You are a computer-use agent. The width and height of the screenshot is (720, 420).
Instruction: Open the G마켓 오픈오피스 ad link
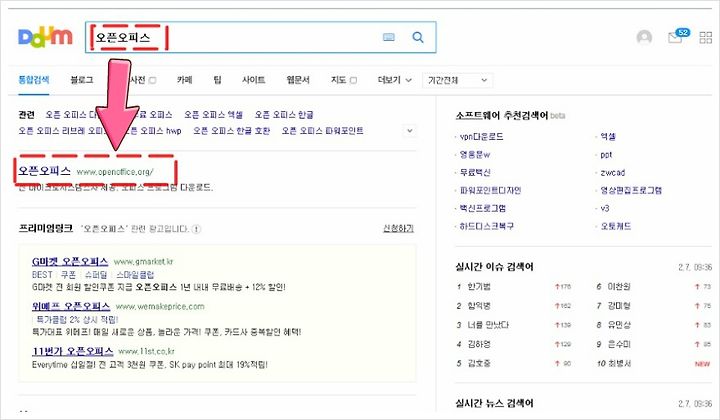tap(70, 262)
